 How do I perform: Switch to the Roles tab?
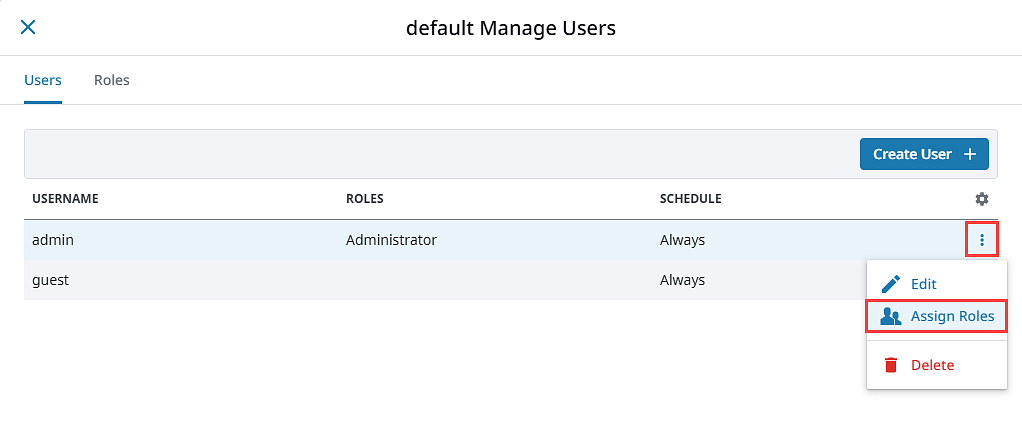coord(111,80)
